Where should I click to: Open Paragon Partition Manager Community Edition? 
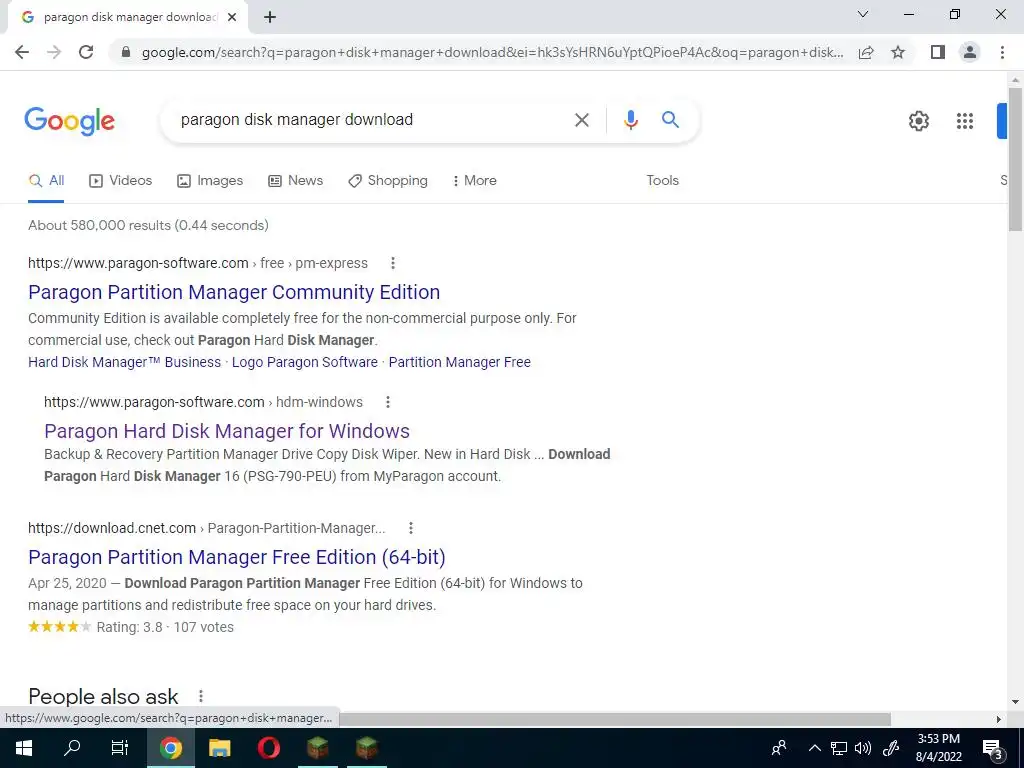pos(234,292)
